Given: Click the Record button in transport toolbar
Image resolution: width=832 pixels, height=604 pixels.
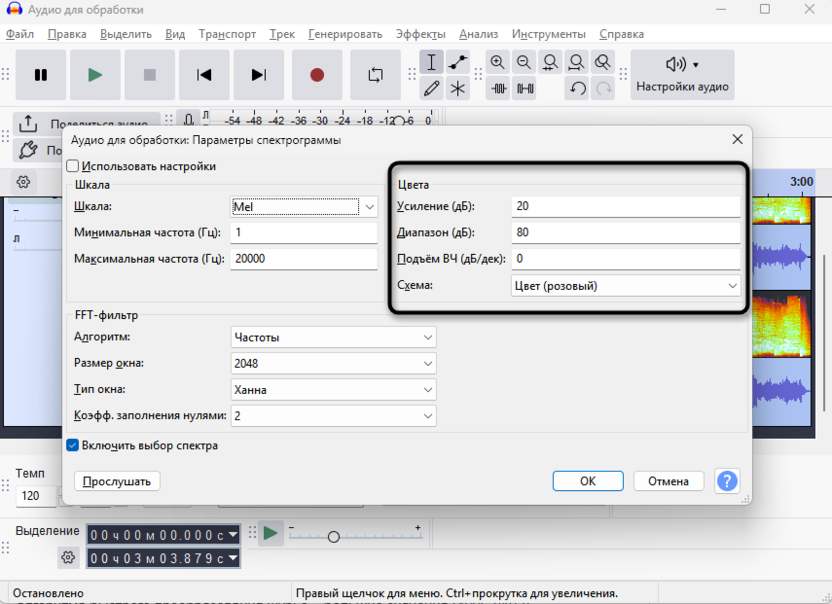Looking at the screenshot, I should point(317,75).
